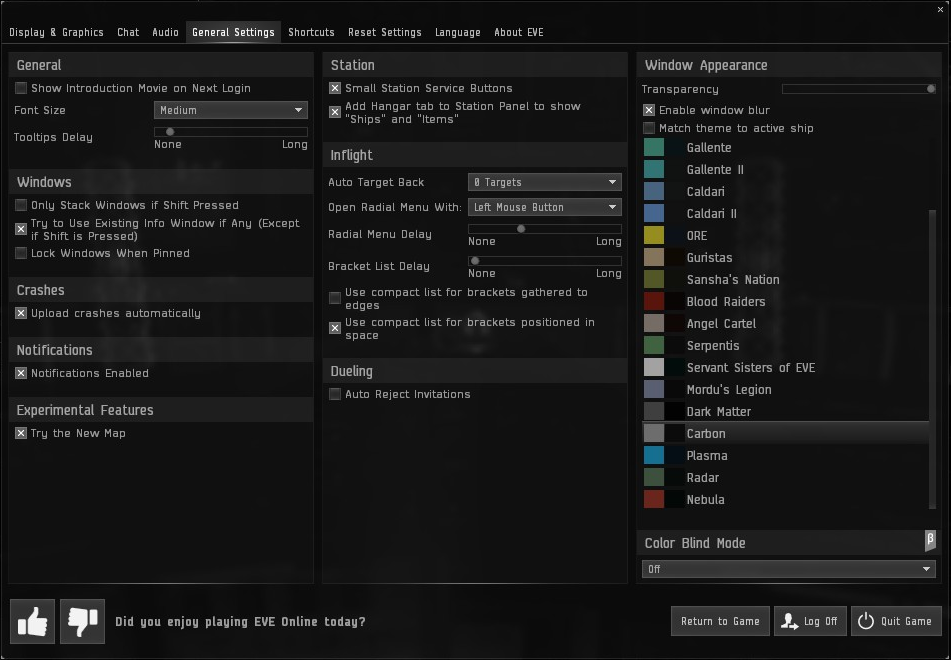Screen dimensions: 951x660
Task: Click the thumbs up feedback icon
Action: coord(32,621)
